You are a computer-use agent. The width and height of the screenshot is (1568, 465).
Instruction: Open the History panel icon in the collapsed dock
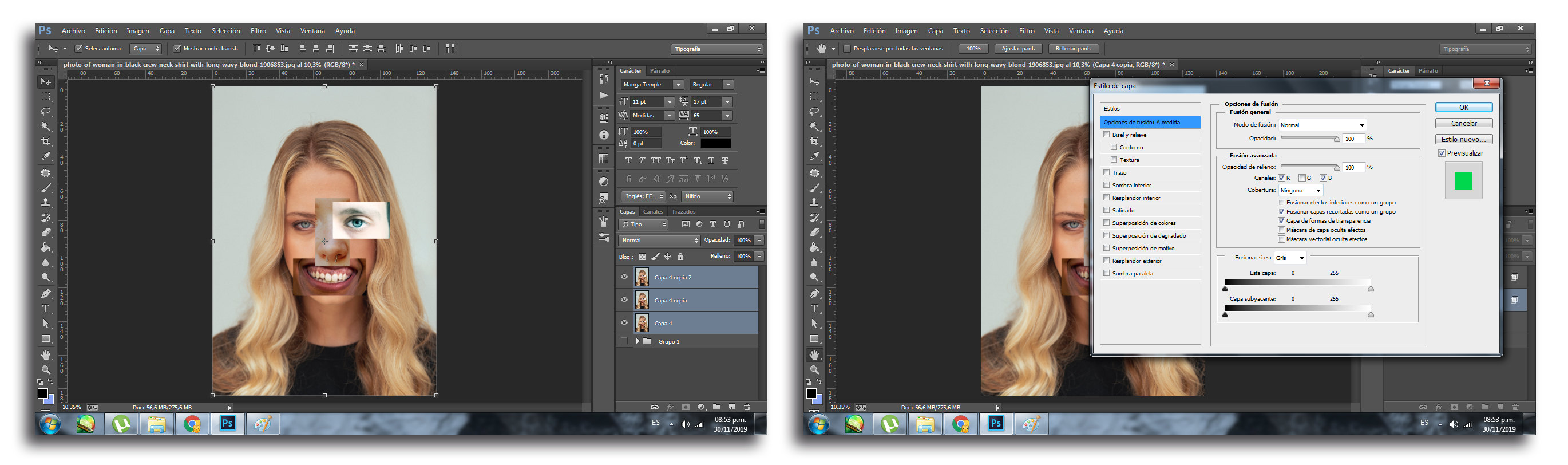[x=603, y=79]
